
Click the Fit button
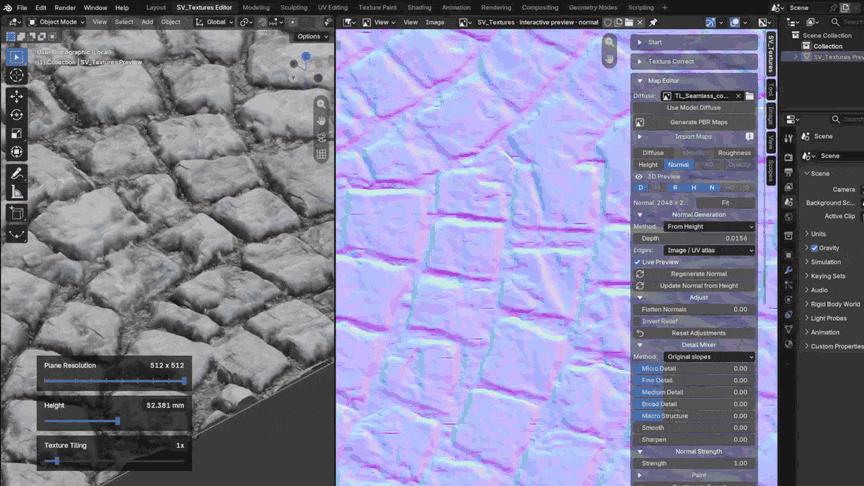[725, 203]
